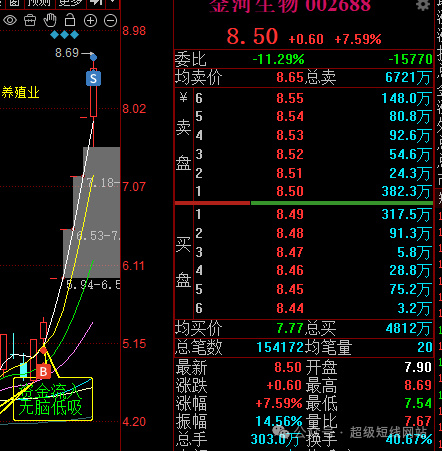Click the ¥ toggle in order book
This screenshot has height=451, width=442.
[184, 98]
